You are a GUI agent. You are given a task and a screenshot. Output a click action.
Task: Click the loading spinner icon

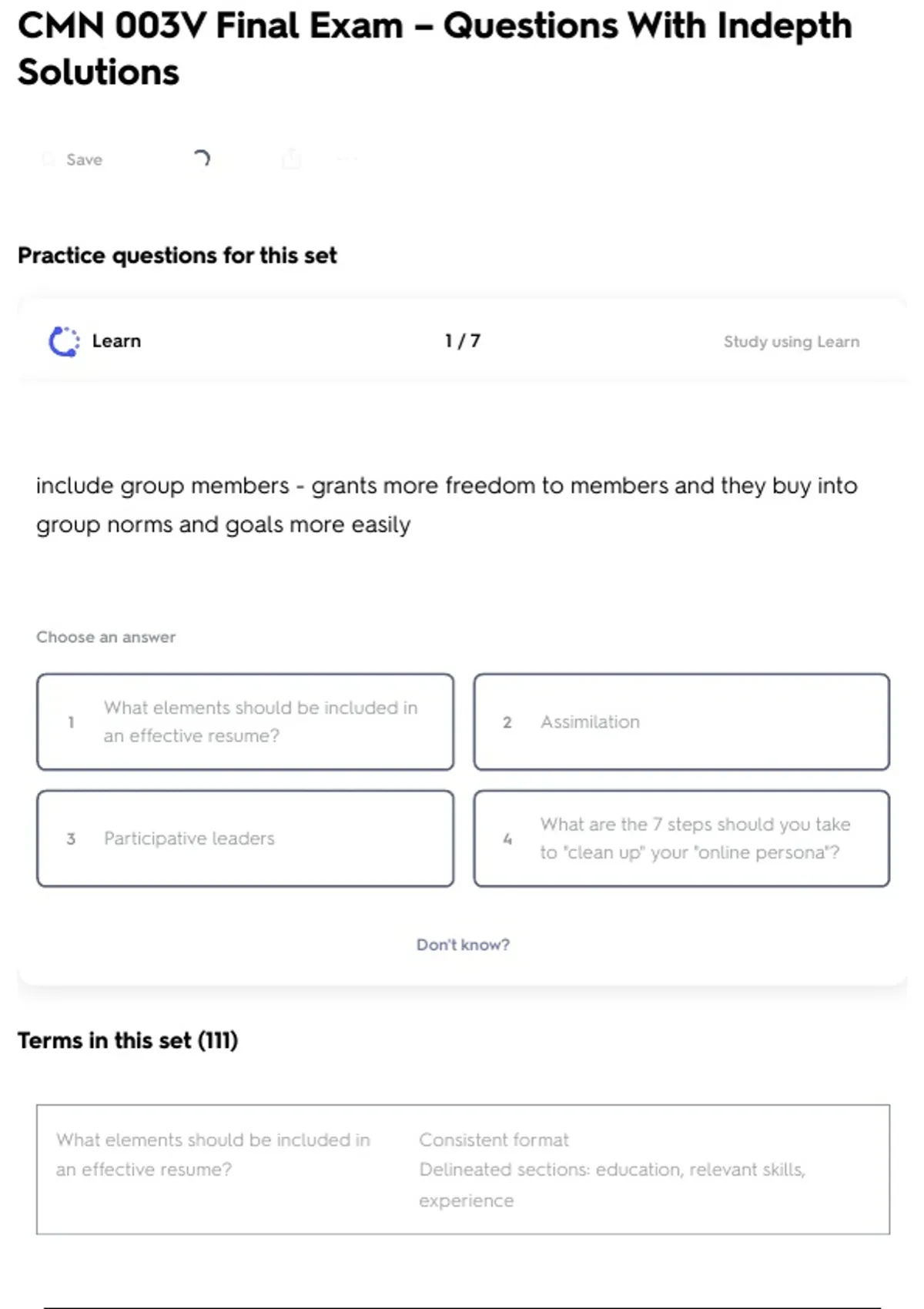(202, 159)
